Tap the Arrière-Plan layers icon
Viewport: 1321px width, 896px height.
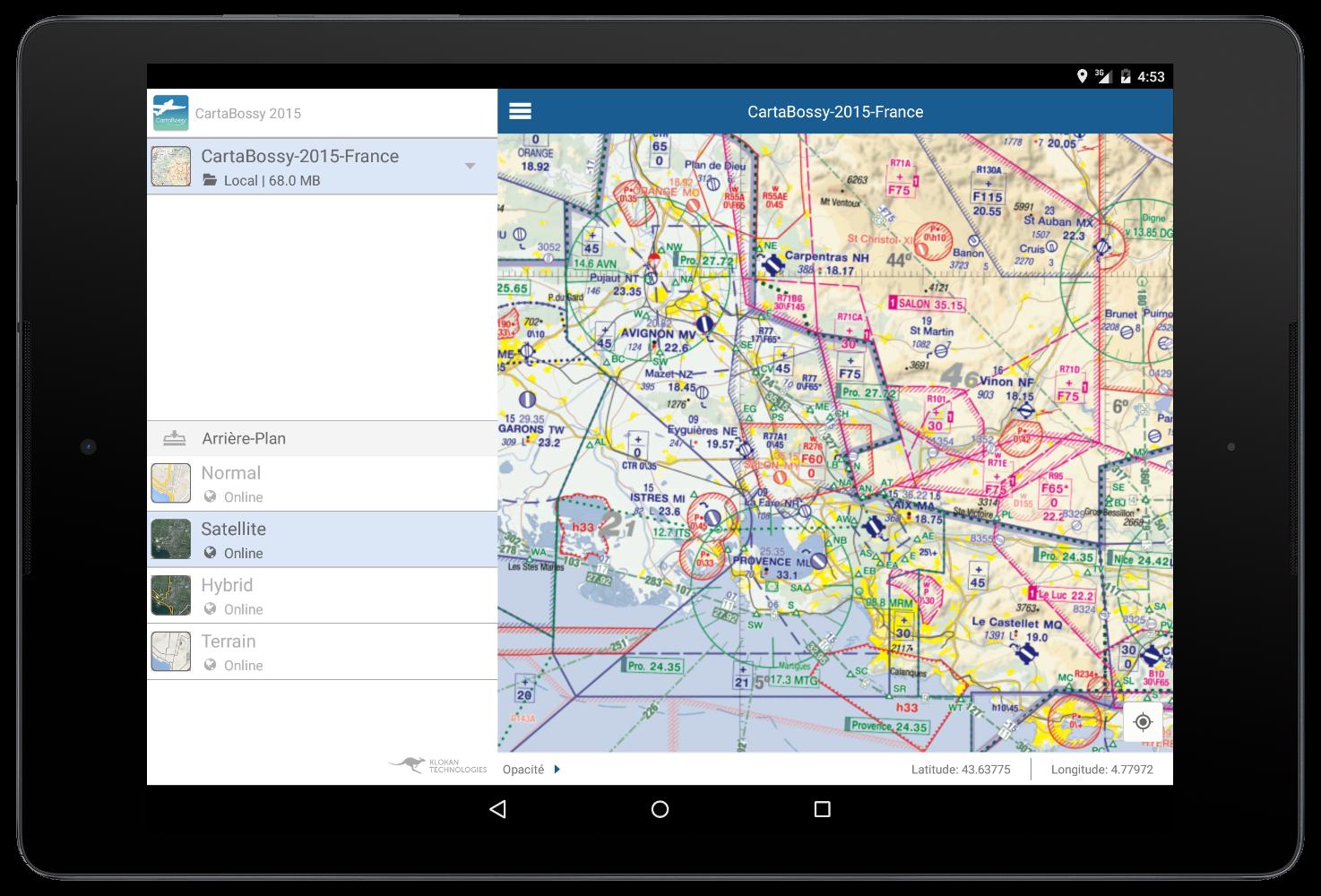(175, 439)
